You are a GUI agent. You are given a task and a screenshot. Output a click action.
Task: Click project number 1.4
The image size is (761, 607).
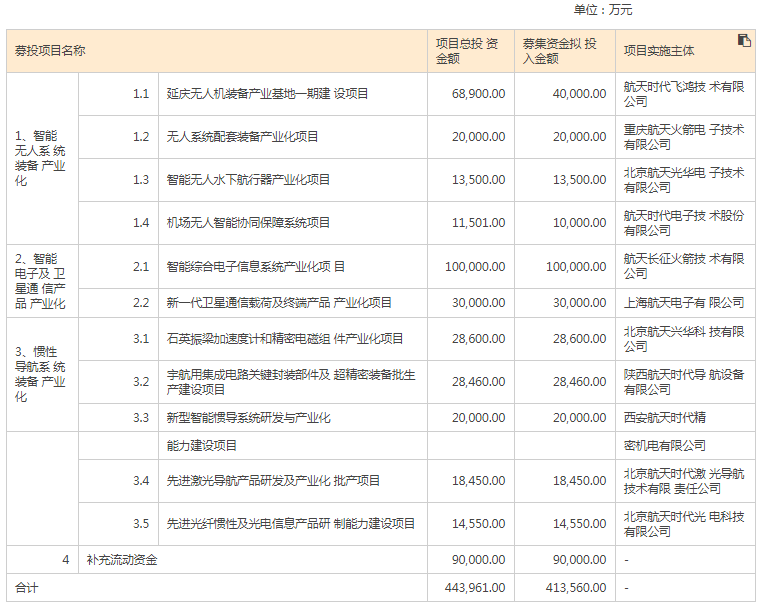[141, 223]
